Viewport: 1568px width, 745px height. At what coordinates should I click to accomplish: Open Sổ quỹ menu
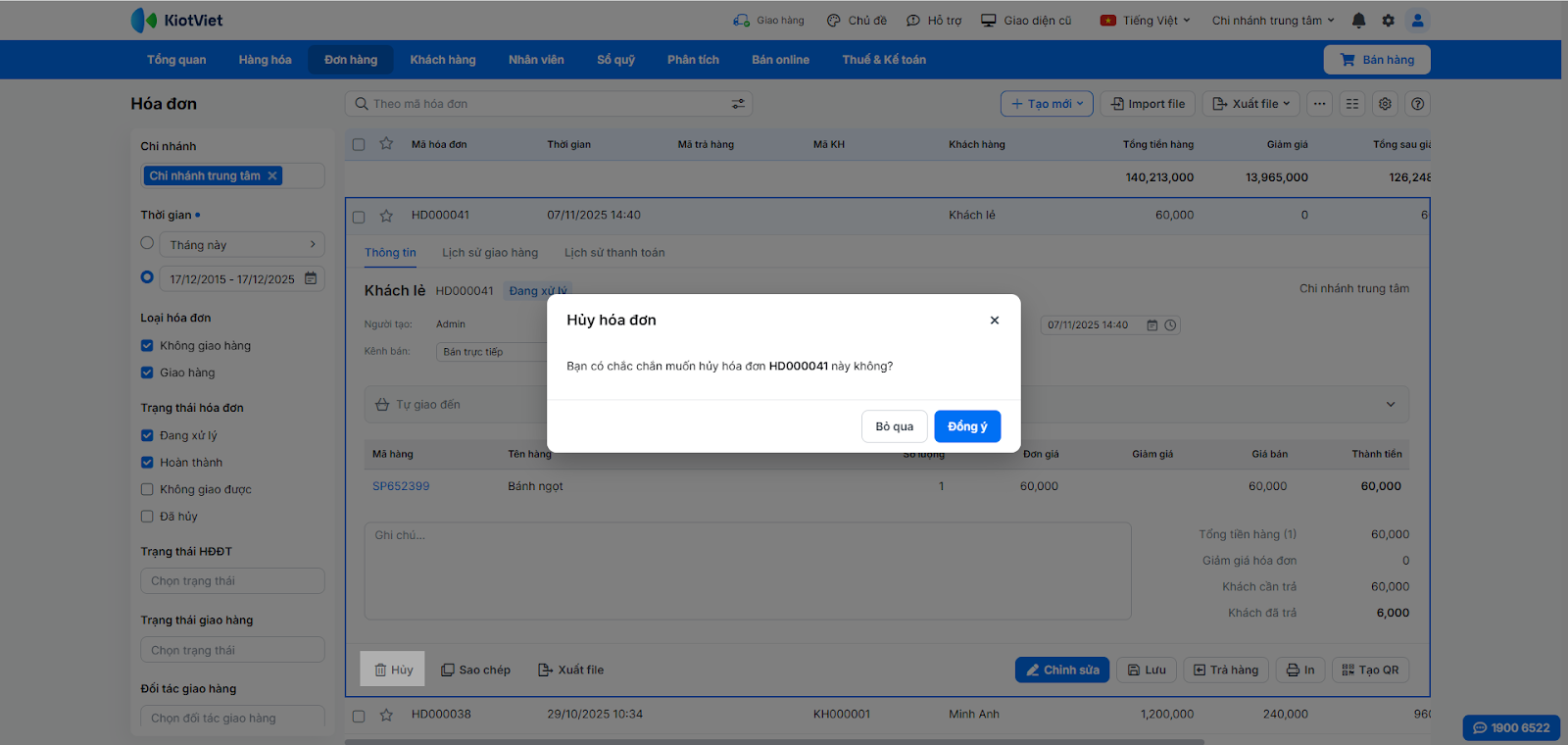coord(615,60)
